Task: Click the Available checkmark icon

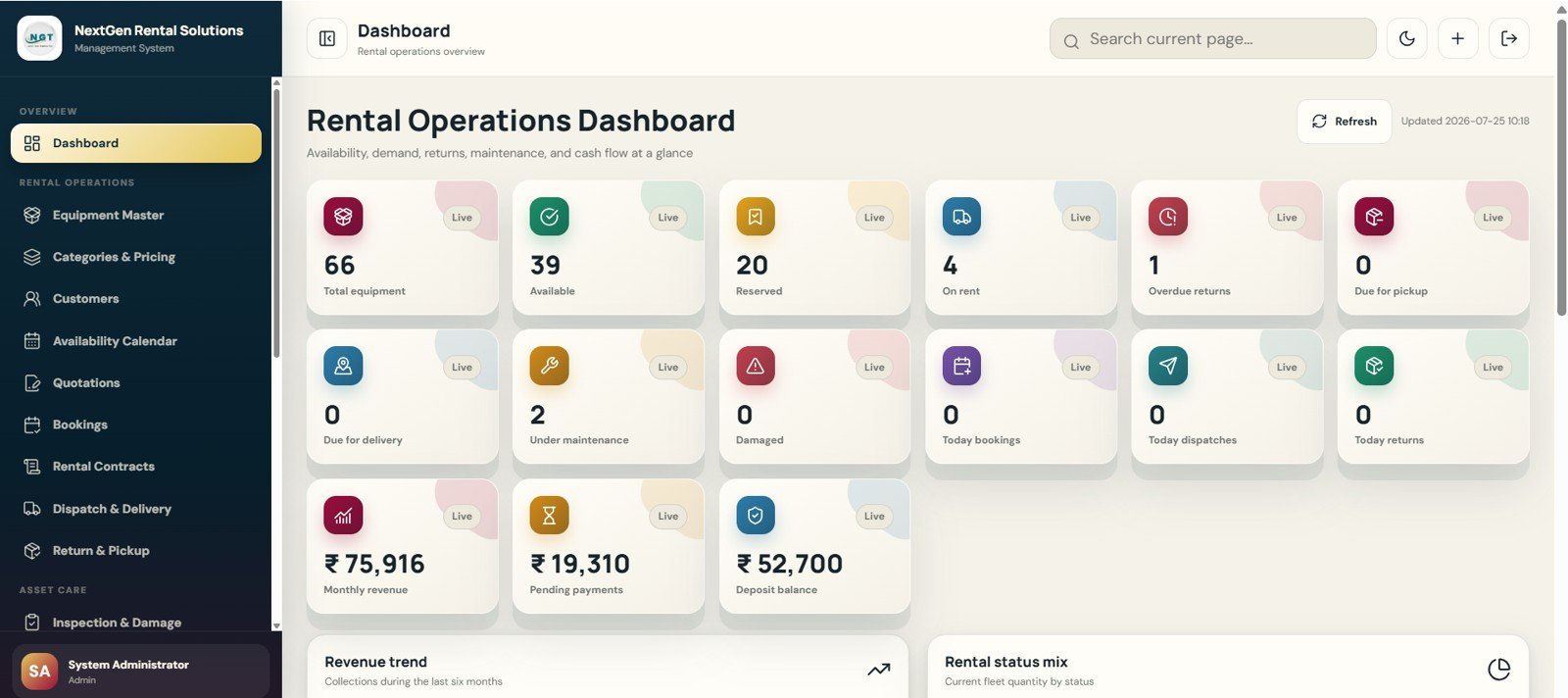Action: click(x=550, y=217)
